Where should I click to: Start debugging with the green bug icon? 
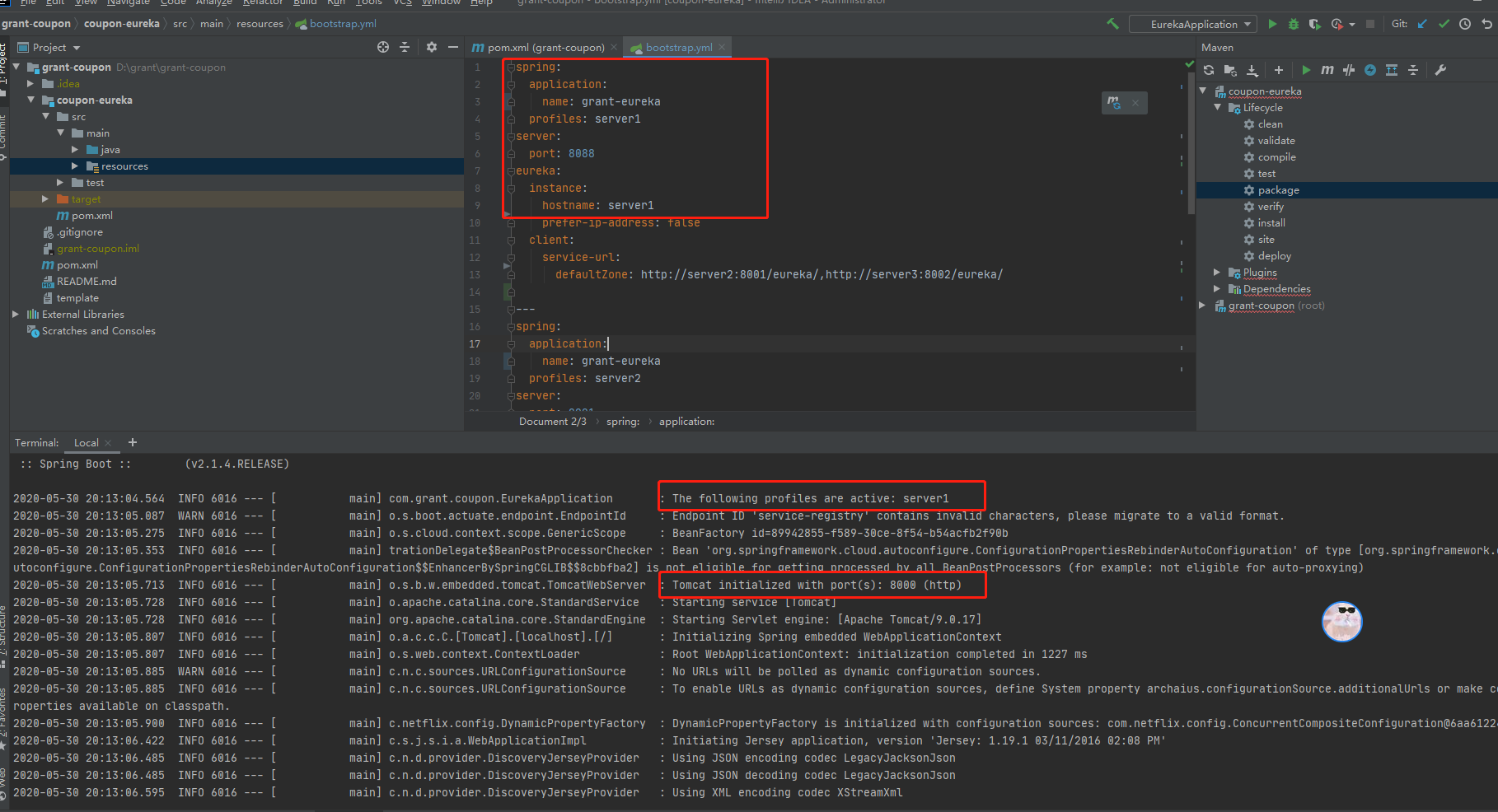click(1294, 24)
